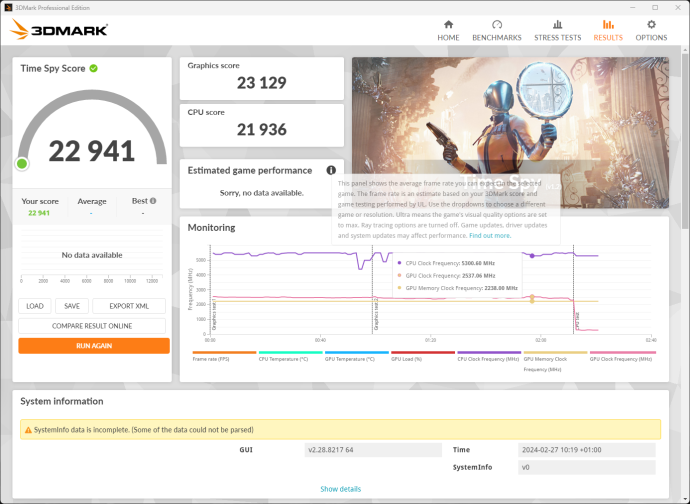Click the Graphics score value 23 129

[x=261, y=83]
